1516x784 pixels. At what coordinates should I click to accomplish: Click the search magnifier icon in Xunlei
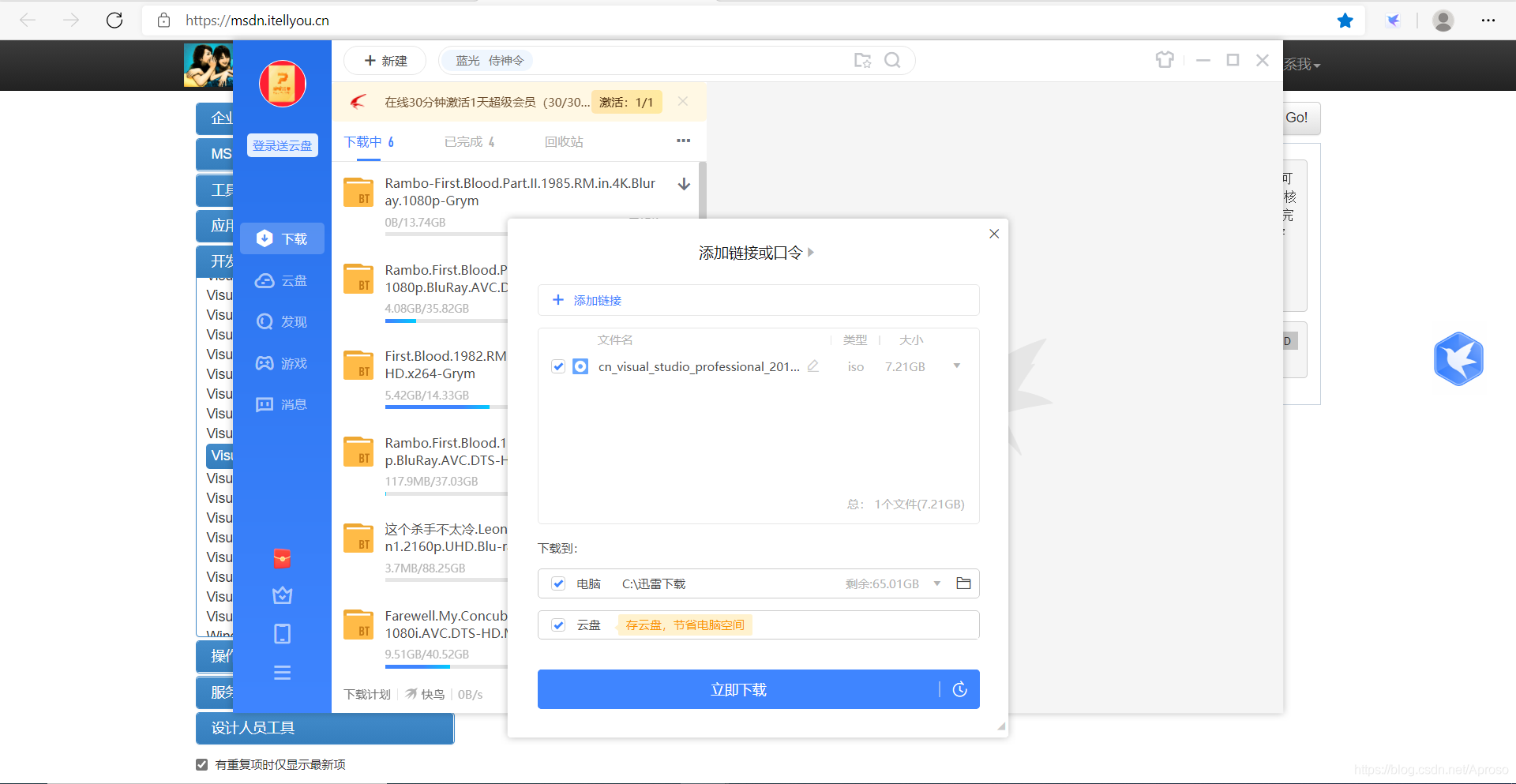pos(892,60)
